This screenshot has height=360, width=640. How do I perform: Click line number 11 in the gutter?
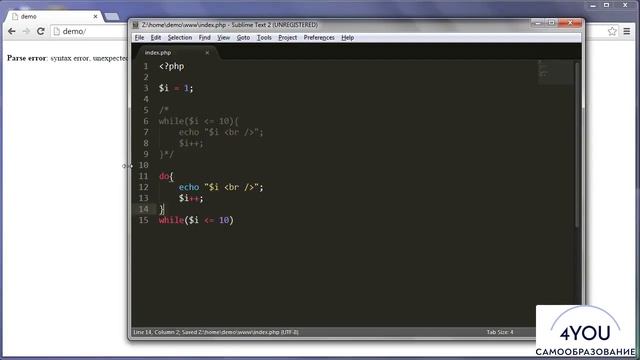[x=143, y=176]
